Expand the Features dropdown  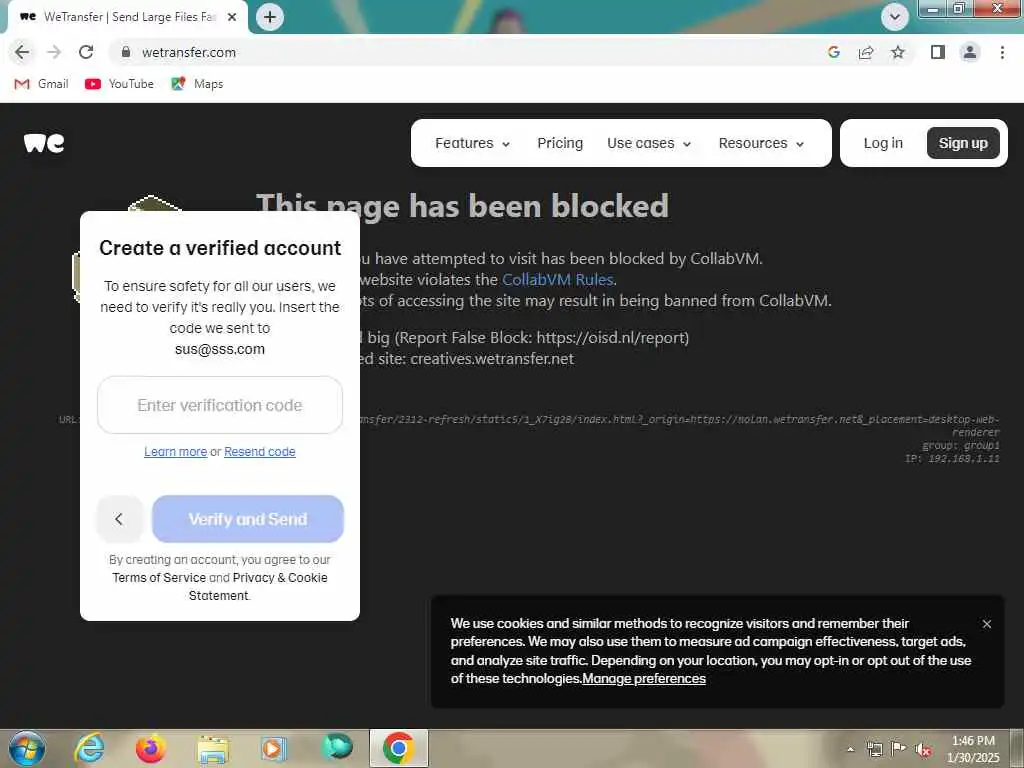[x=472, y=143]
